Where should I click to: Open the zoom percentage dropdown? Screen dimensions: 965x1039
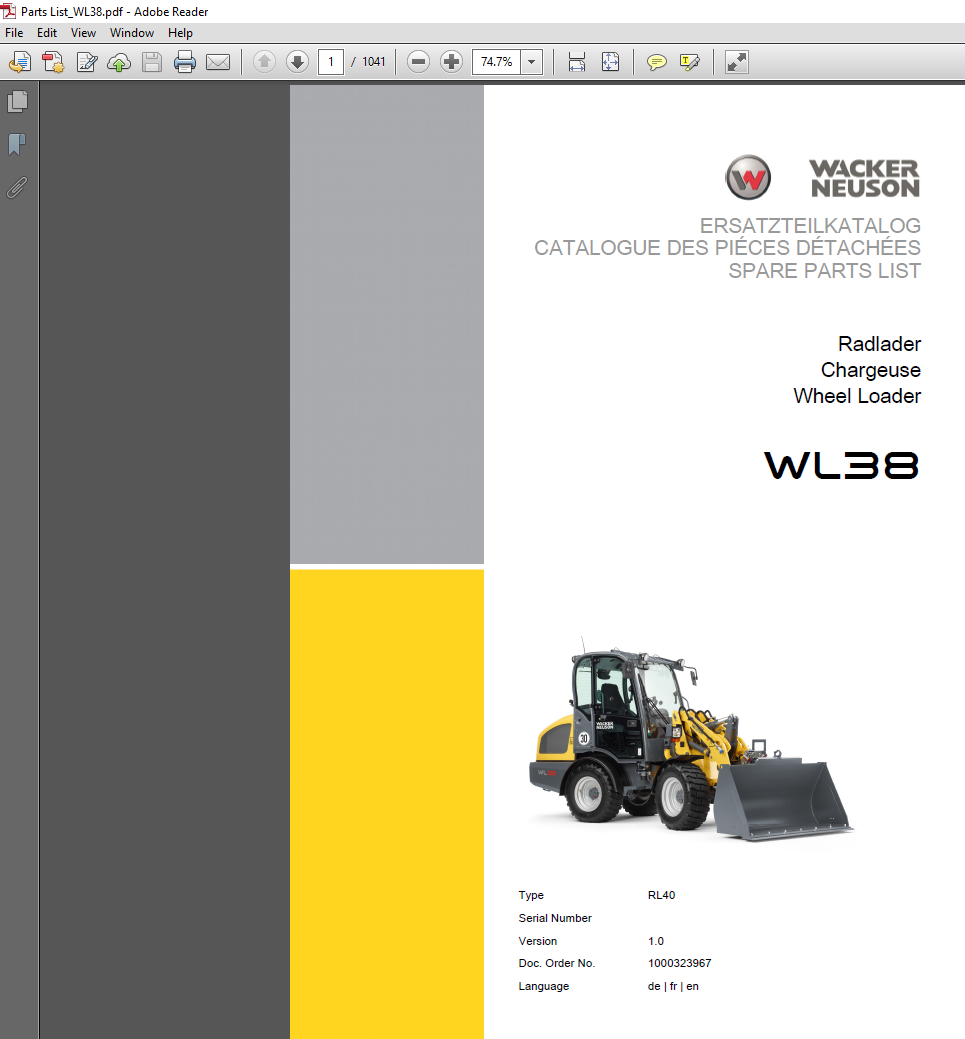(531, 61)
